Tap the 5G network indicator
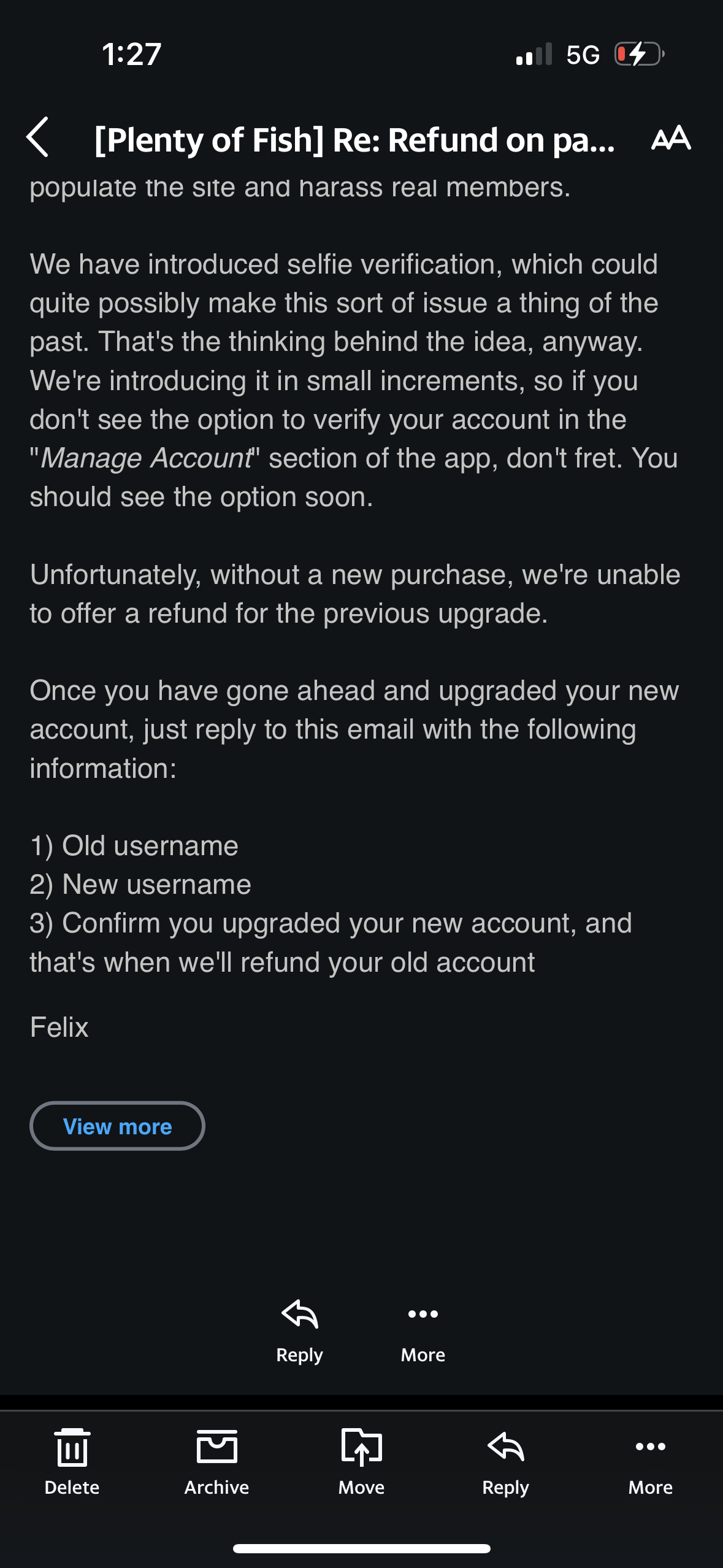This screenshot has width=723, height=1568. (583, 55)
